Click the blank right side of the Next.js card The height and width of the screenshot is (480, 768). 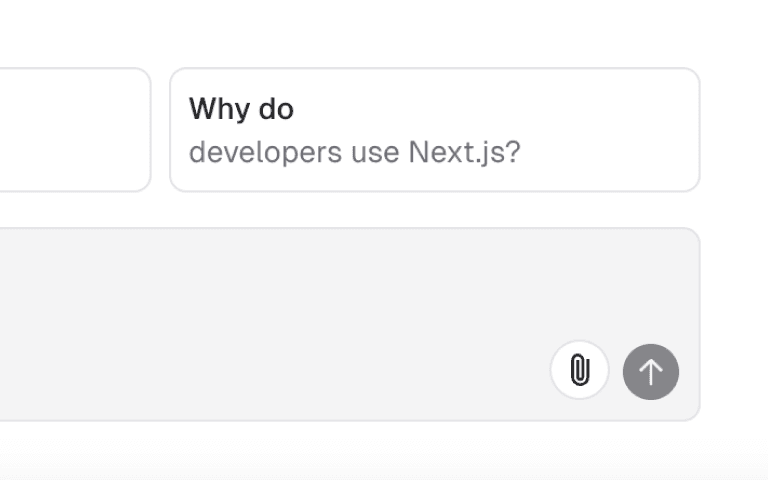coord(620,130)
